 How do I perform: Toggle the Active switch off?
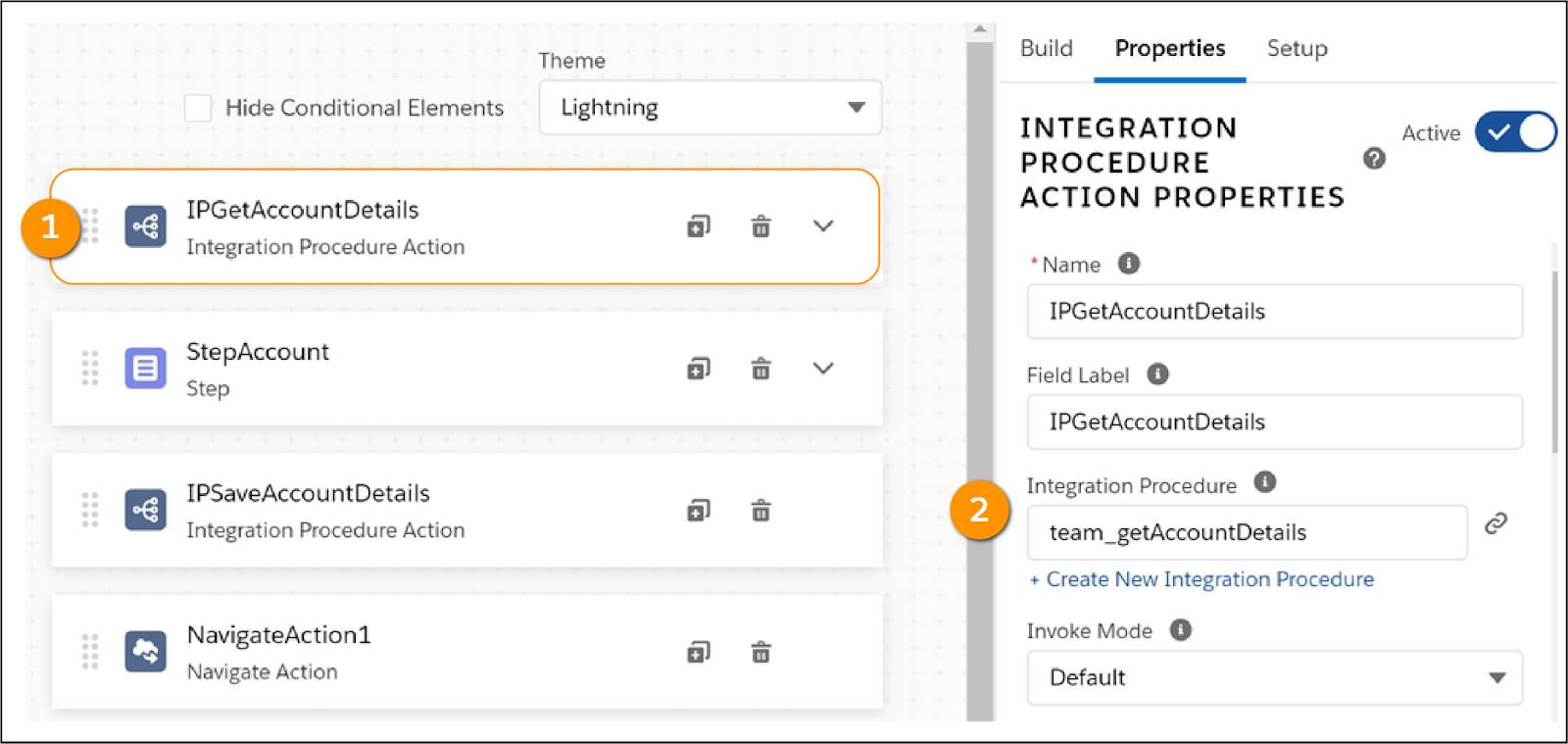point(1515,132)
